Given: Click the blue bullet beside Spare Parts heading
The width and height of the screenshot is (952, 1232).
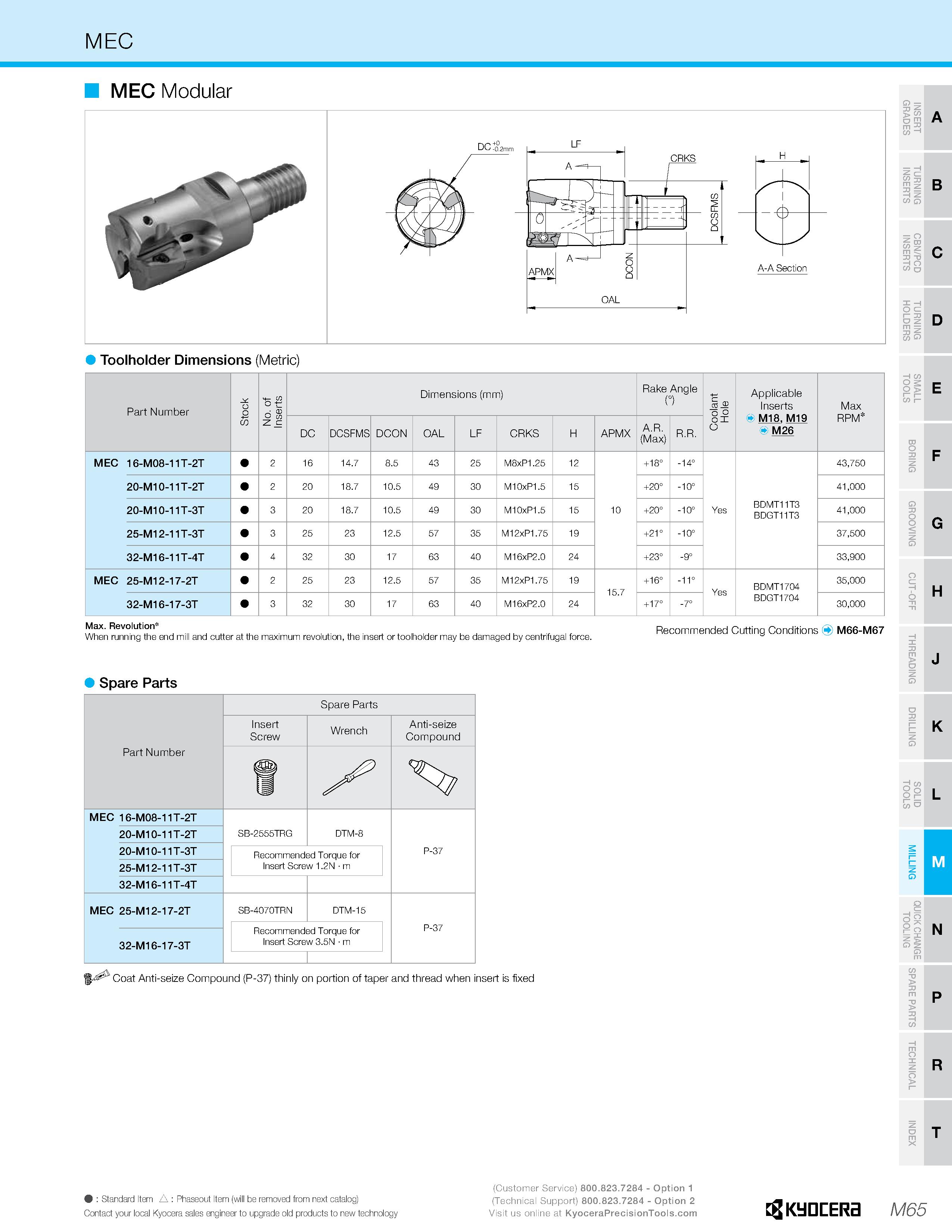Looking at the screenshot, I should click(x=90, y=682).
